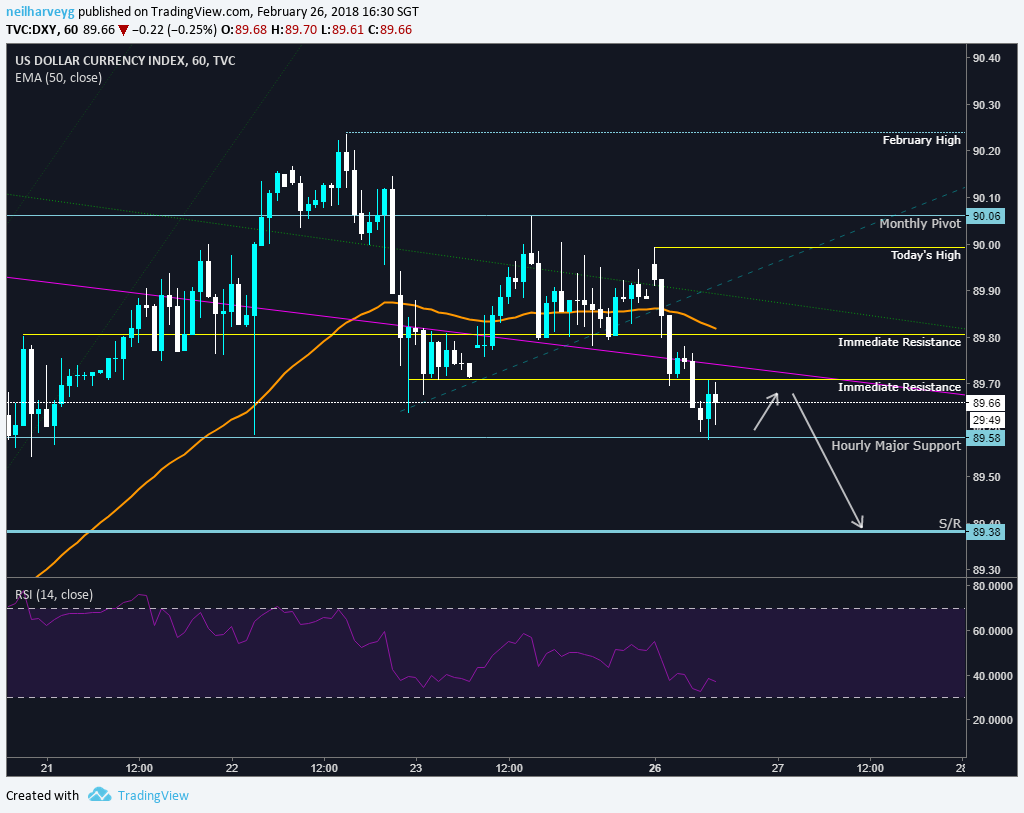The height and width of the screenshot is (813, 1024).
Task: Select the Hourly Major Support label
Action: tap(896, 445)
